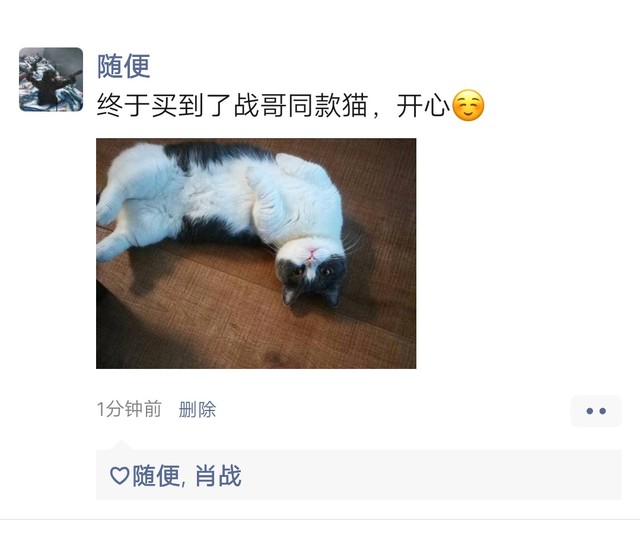Click the word 开心 in the post

click(x=423, y=105)
